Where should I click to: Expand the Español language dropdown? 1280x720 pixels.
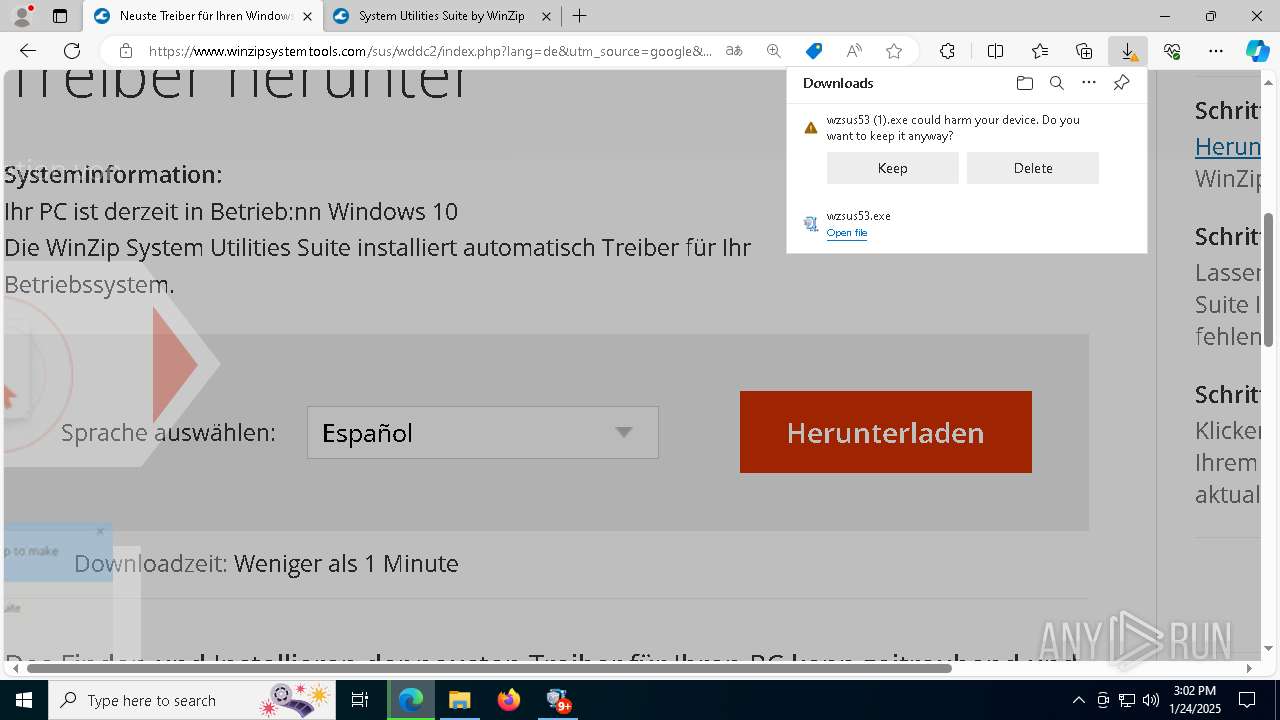482,432
